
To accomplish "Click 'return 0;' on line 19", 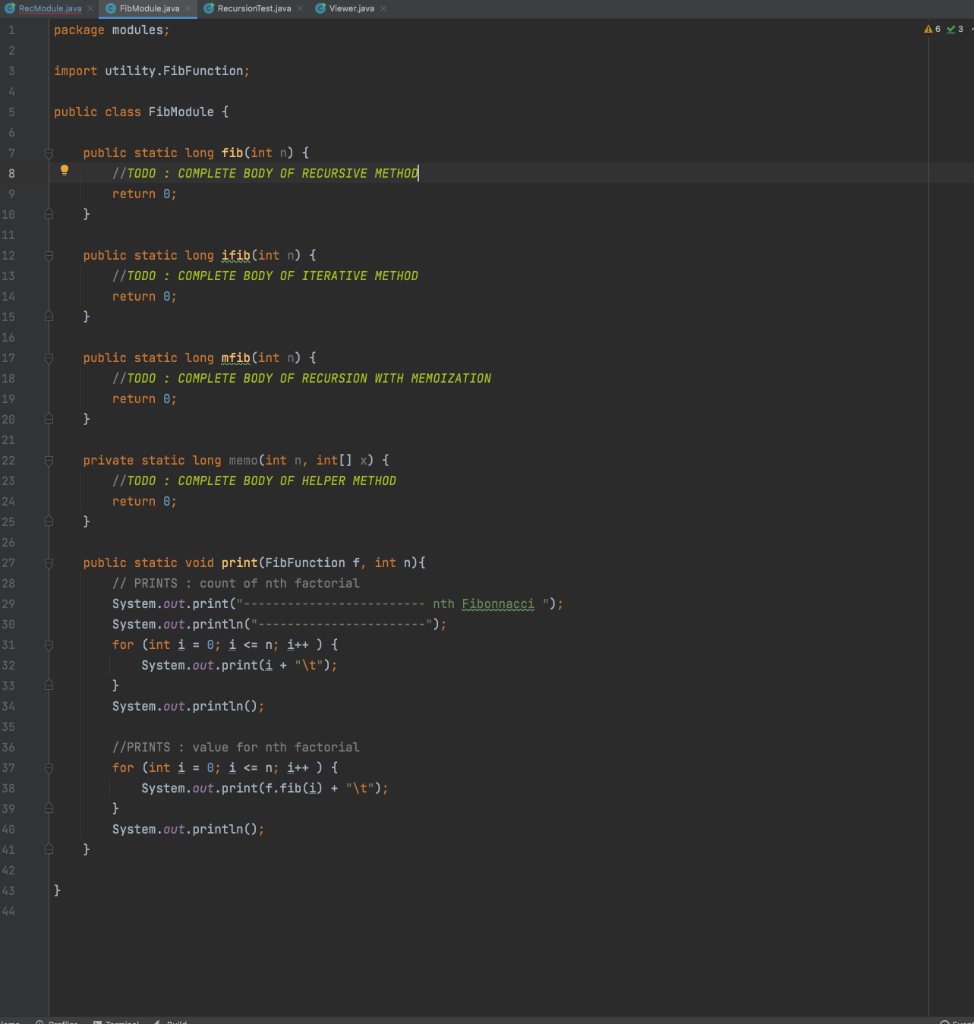I will coord(144,399).
